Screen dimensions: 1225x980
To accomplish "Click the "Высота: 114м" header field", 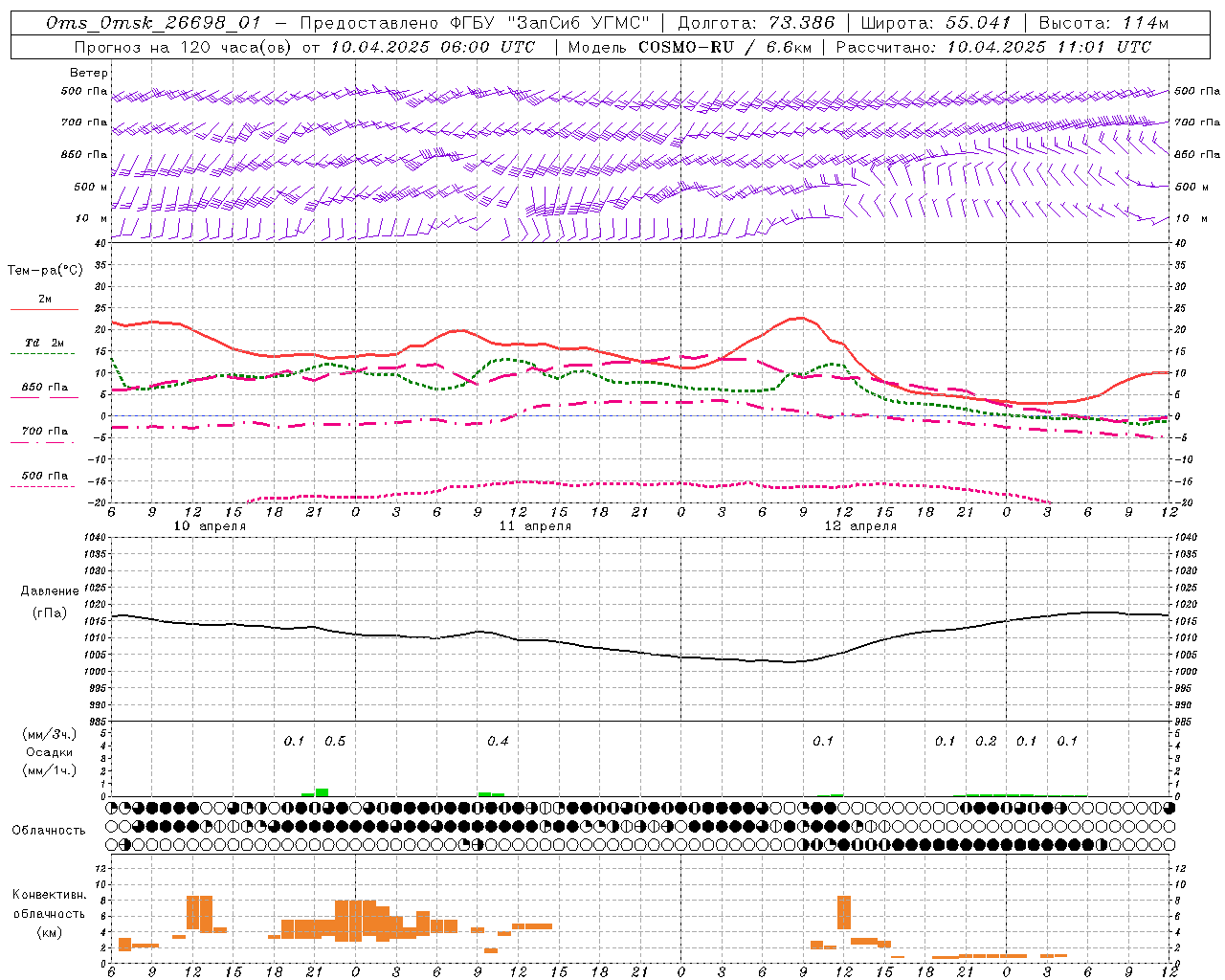I will pos(1103,23).
